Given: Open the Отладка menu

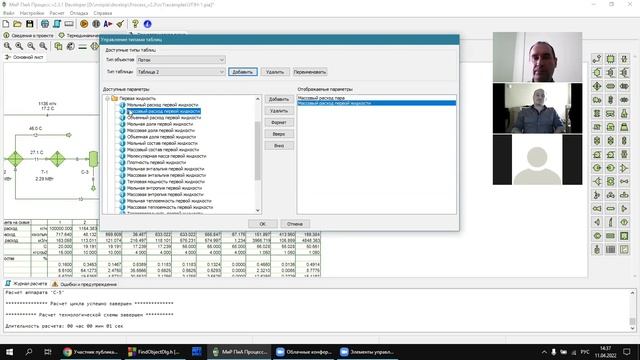Looking at the screenshot, I should pyautogui.click(x=79, y=13).
